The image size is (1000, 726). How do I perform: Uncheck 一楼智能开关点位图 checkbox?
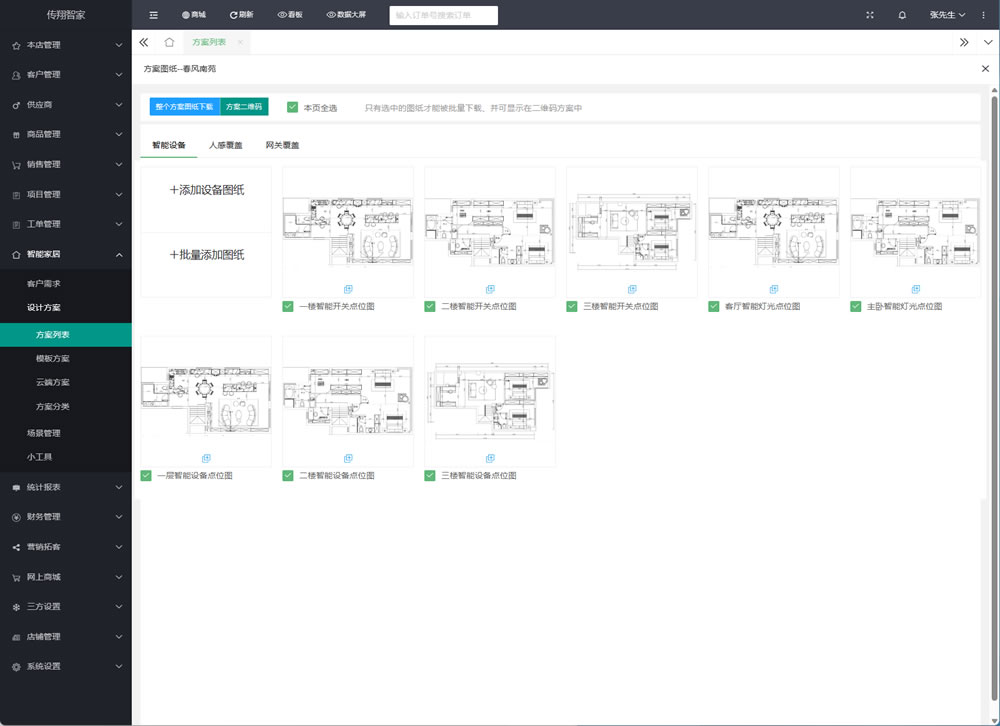coord(288,306)
